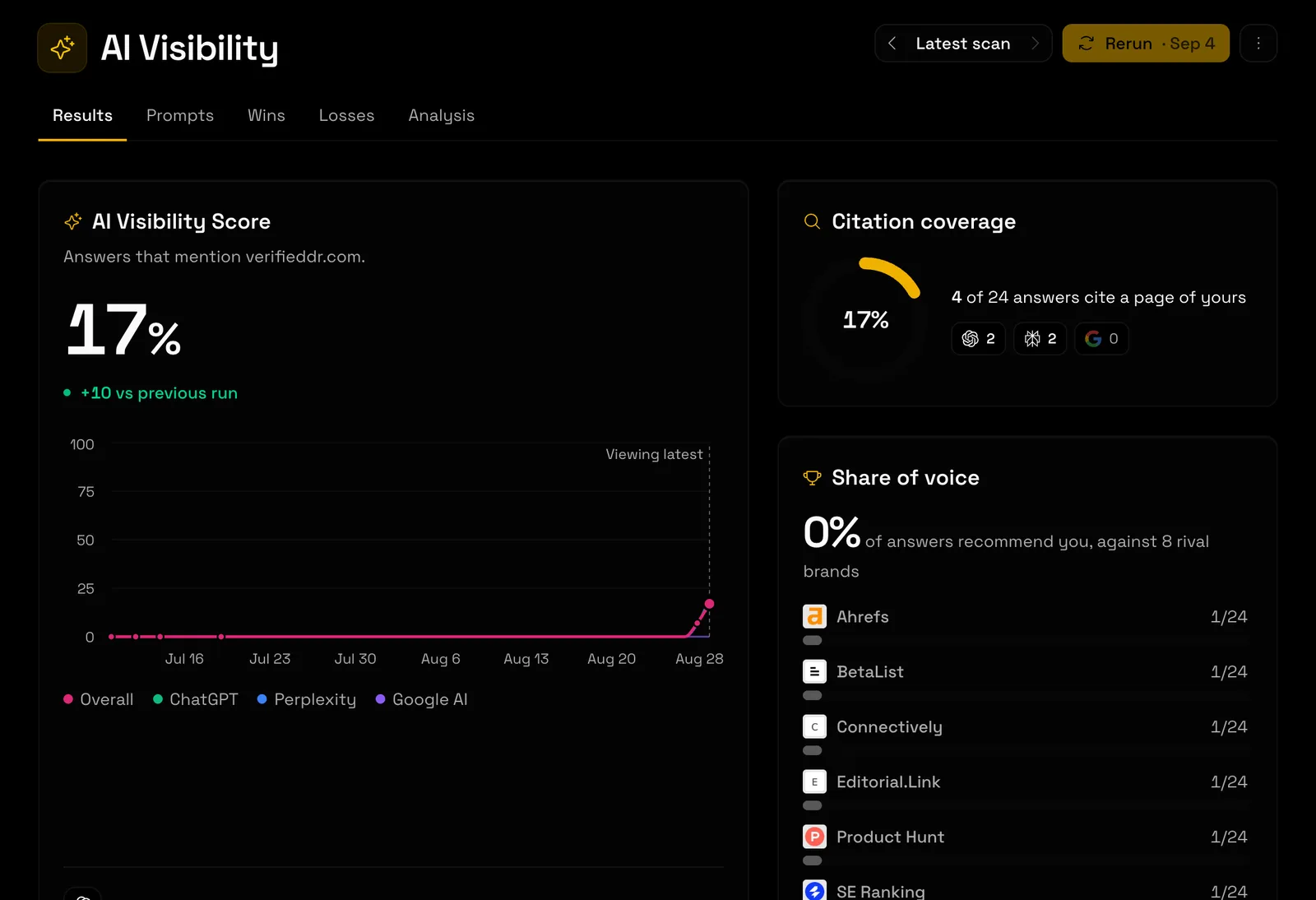Click the Ahrefs brand name
The image size is (1316, 900).
pos(863,617)
